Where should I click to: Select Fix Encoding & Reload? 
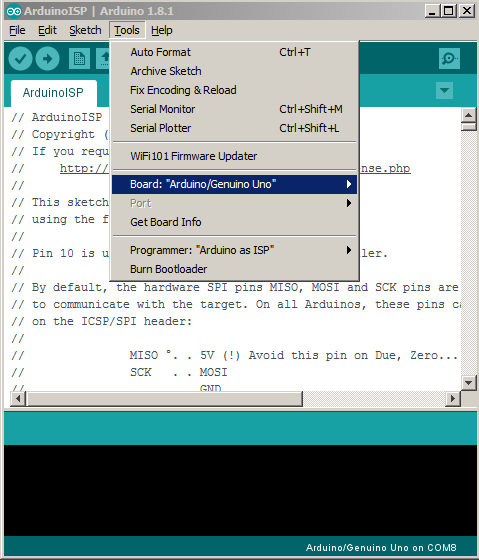[x=234, y=90]
